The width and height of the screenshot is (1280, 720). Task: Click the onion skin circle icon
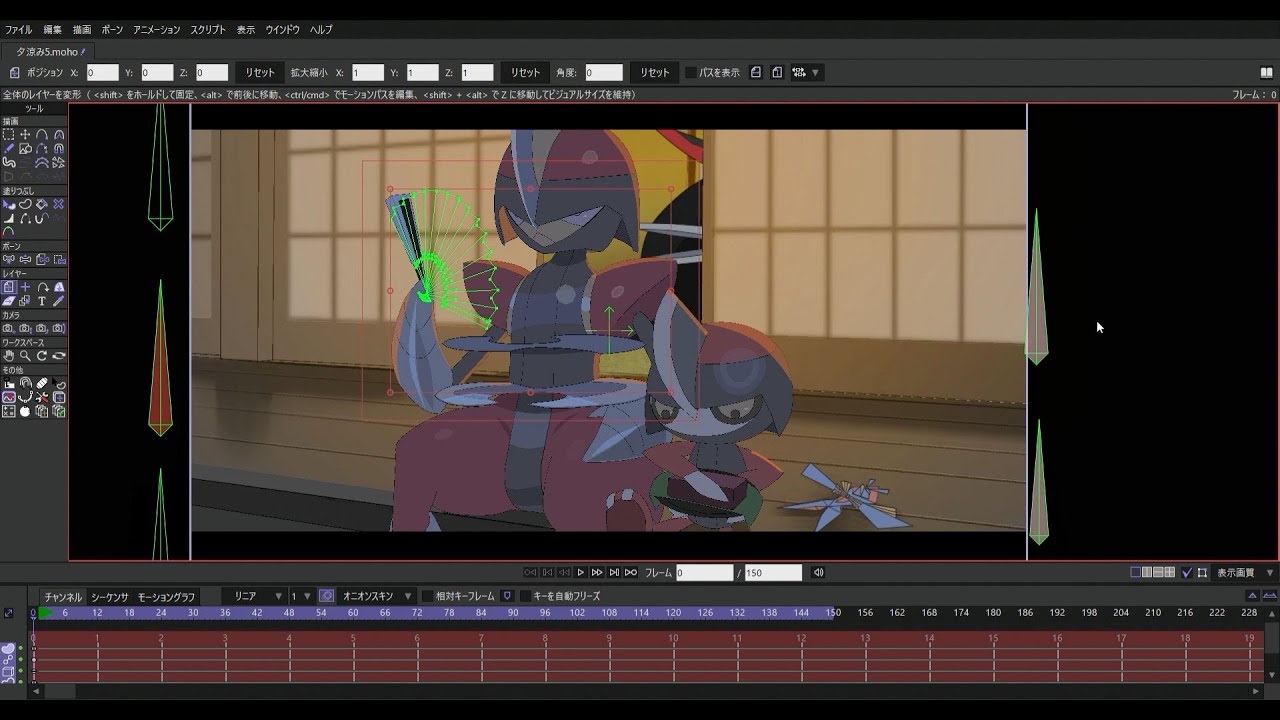pyautogui.click(x=326, y=596)
